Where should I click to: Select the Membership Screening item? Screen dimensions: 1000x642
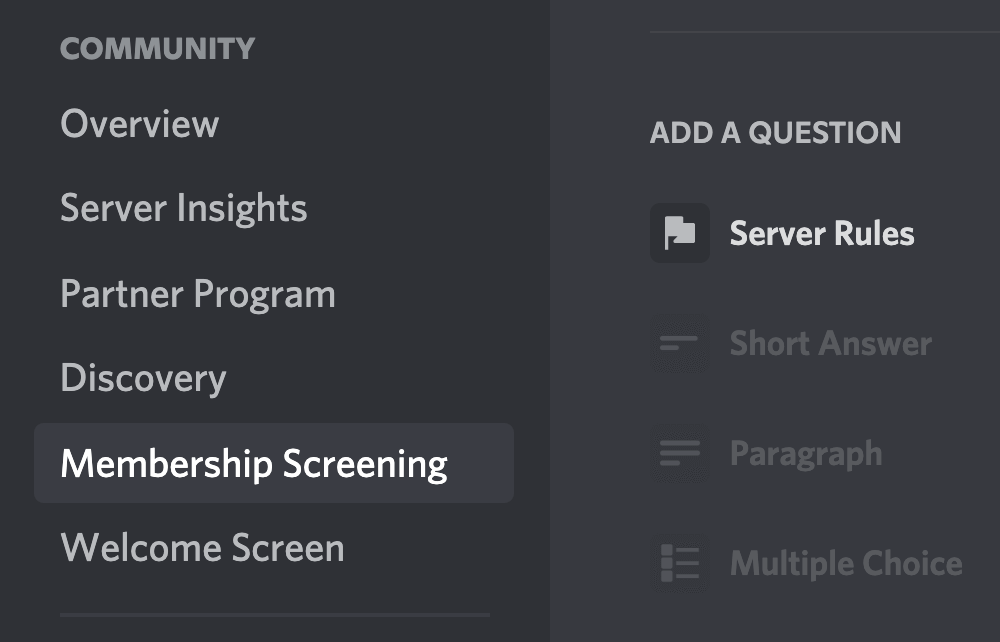pos(274,463)
